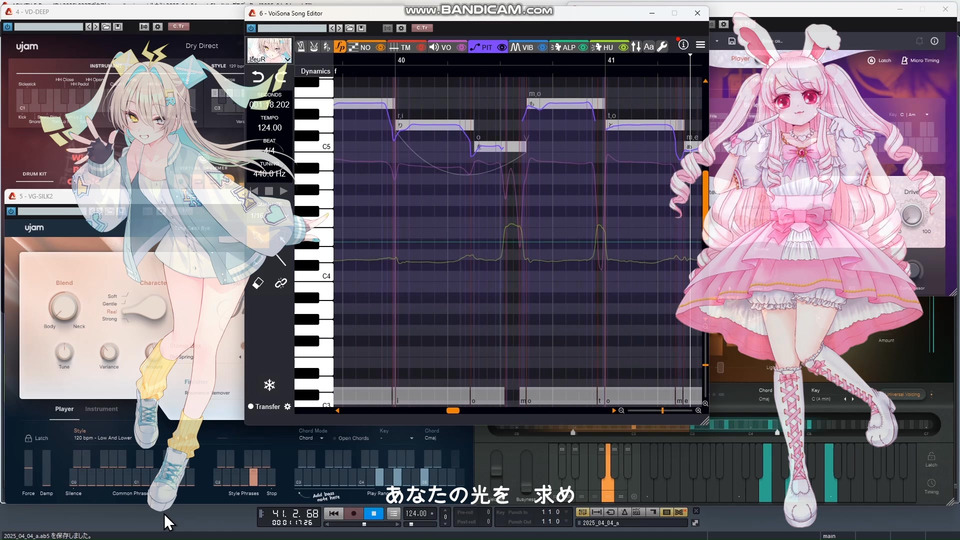The height and width of the screenshot is (540, 960).
Task: Click the singer portrait thumbnail
Action: pyautogui.click(x=269, y=50)
